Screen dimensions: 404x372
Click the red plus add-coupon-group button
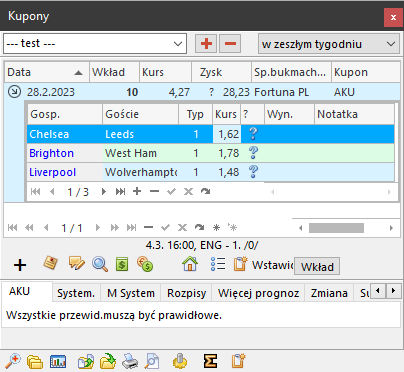(x=206, y=43)
